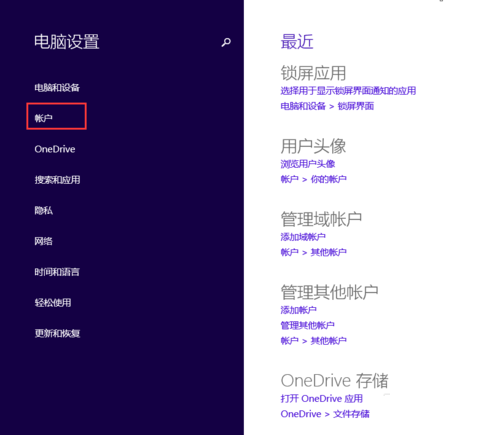Screen dimensions: 500x435
Task: Follow the 电脑和设备 > 锁屏界面 link
Action: (327, 106)
